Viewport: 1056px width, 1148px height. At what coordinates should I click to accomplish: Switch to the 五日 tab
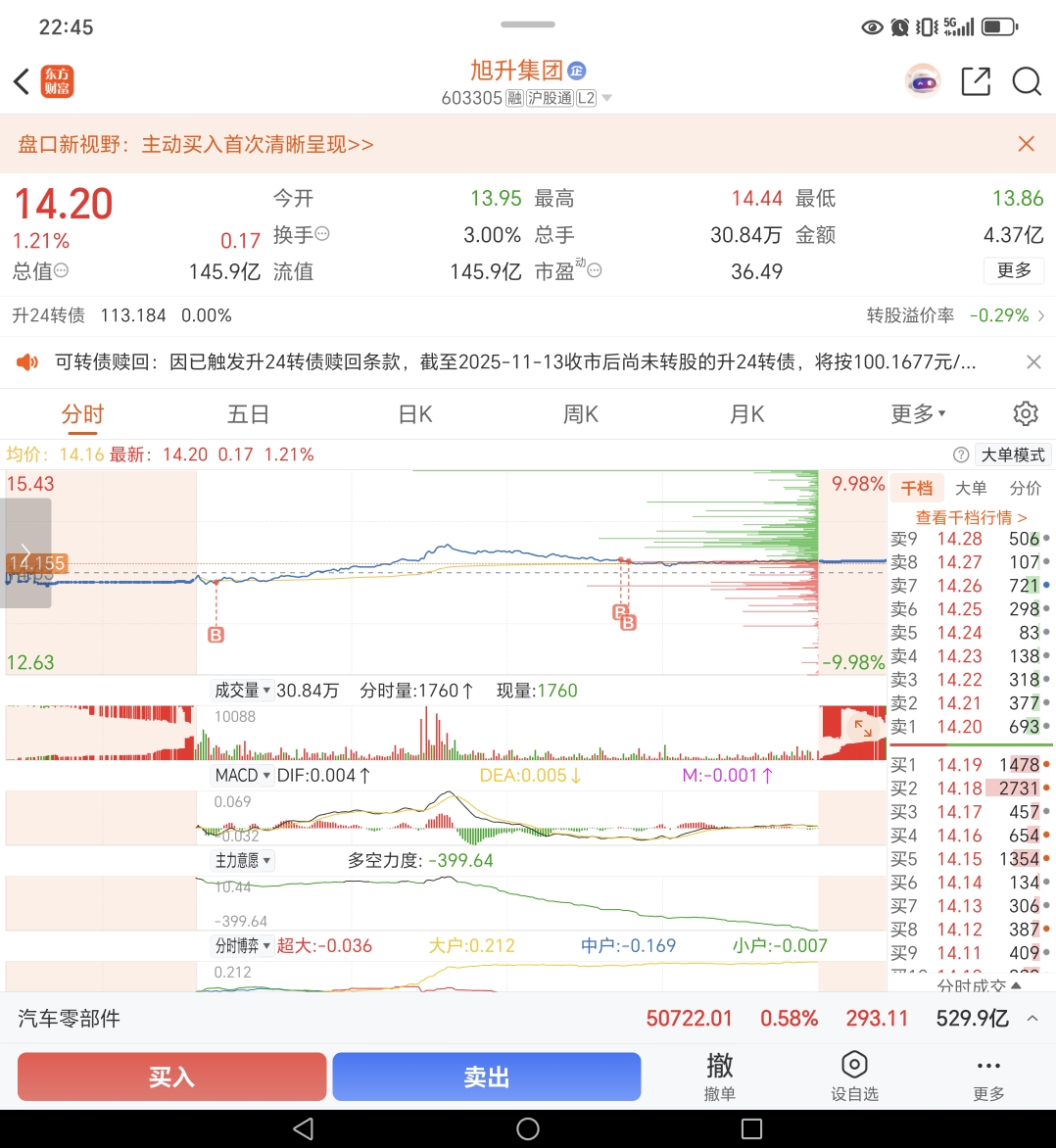click(248, 413)
